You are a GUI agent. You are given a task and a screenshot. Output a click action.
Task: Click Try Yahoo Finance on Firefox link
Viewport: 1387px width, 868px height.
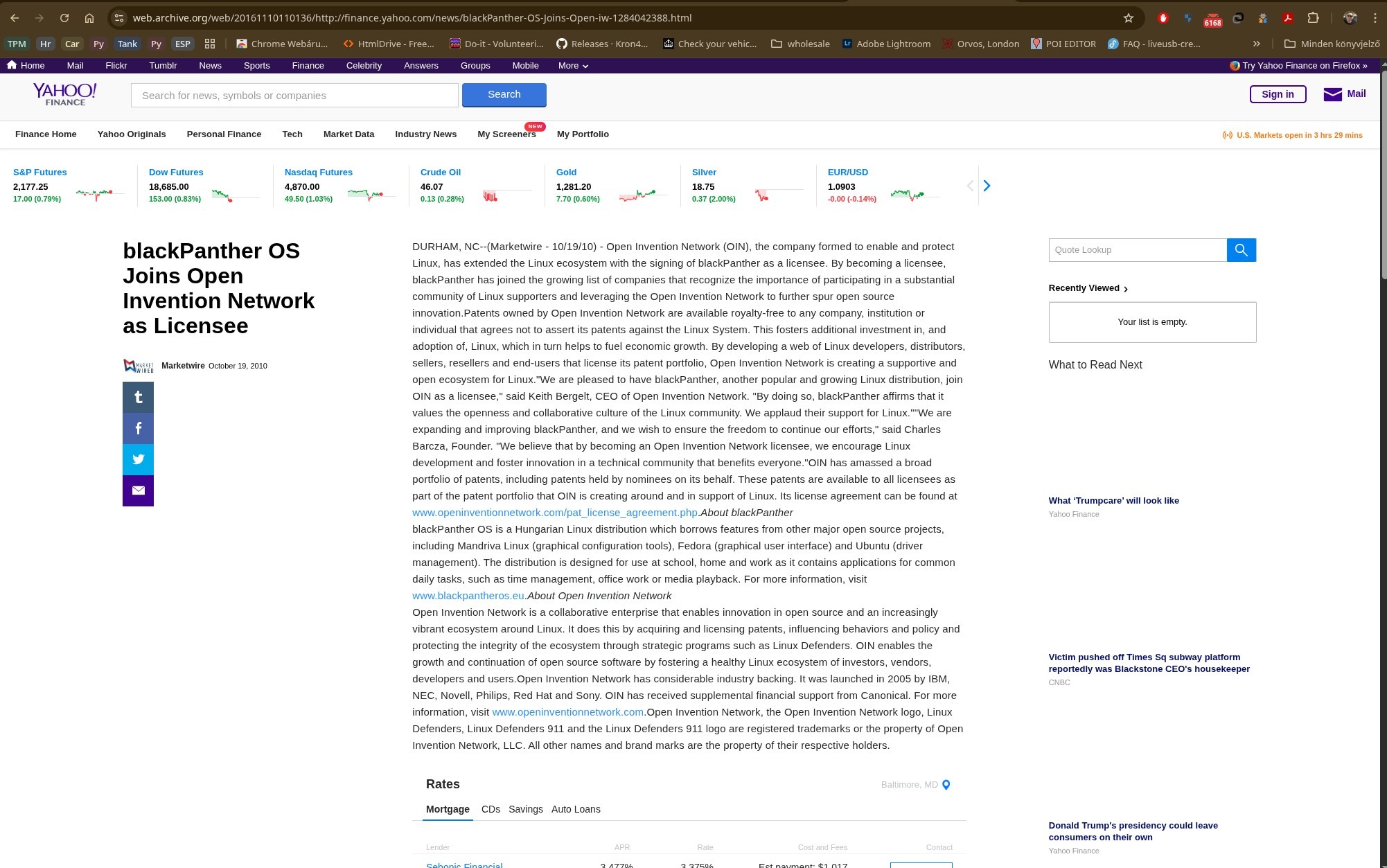click(1298, 66)
